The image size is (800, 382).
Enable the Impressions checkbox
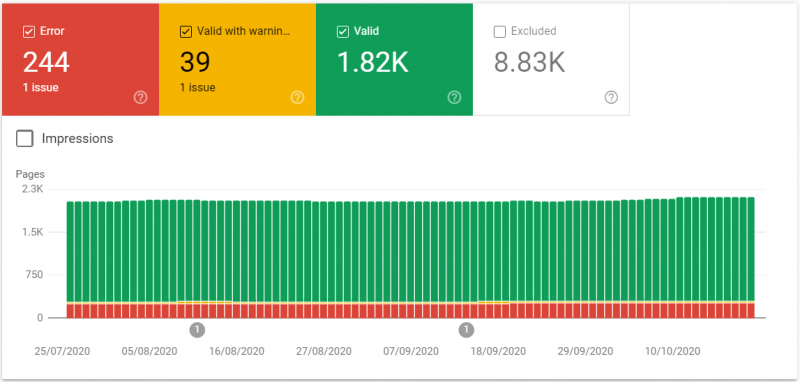(x=24, y=138)
